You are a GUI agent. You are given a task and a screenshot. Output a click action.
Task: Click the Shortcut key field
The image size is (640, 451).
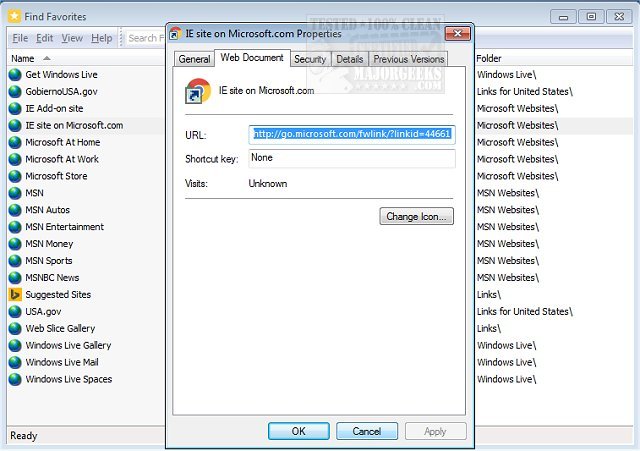[x=352, y=158]
